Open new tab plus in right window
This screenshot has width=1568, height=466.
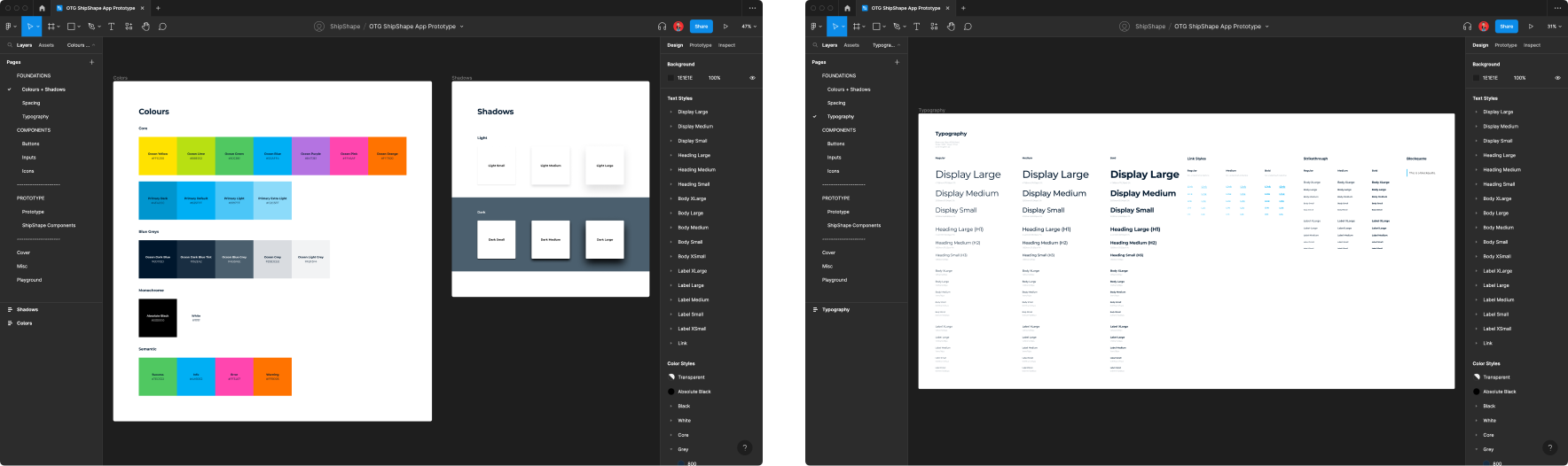(963, 8)
